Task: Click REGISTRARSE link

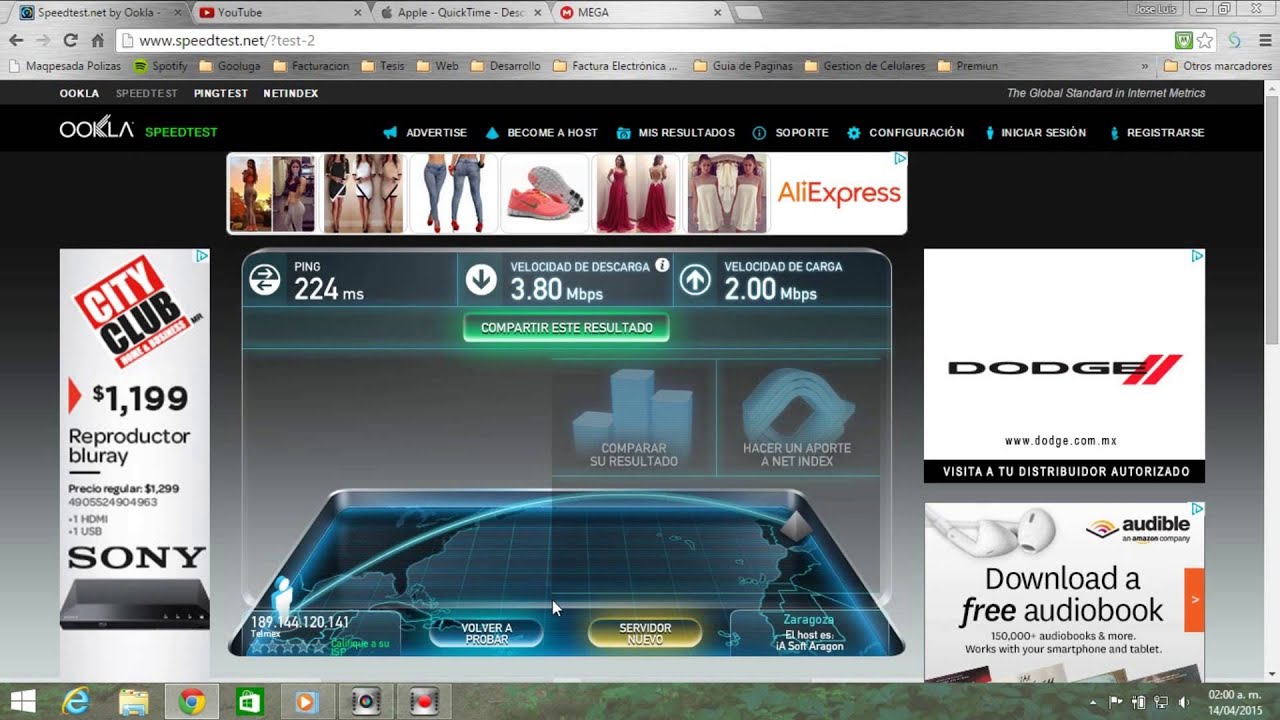Action: click(1156, 132)
